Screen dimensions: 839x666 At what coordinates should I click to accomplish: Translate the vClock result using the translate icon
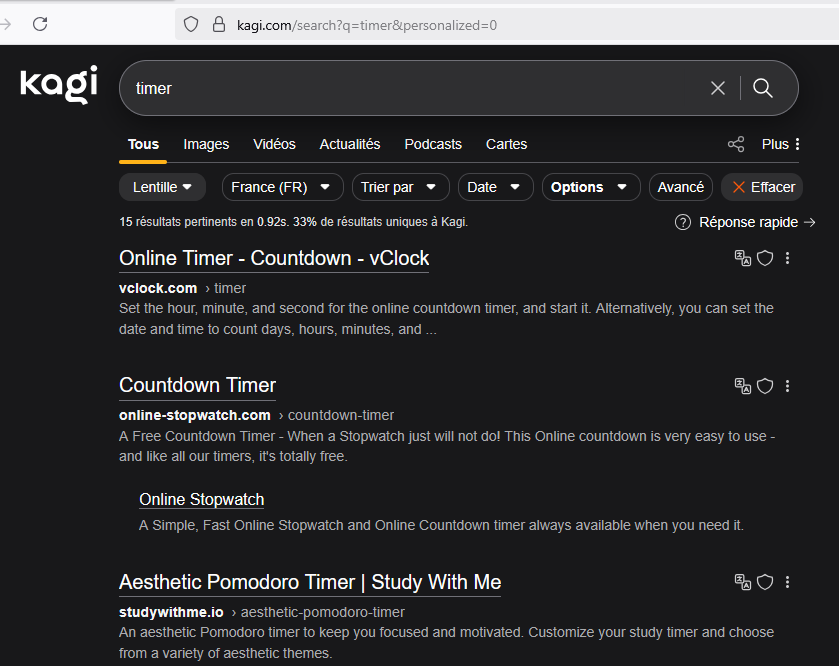[742, 258]
